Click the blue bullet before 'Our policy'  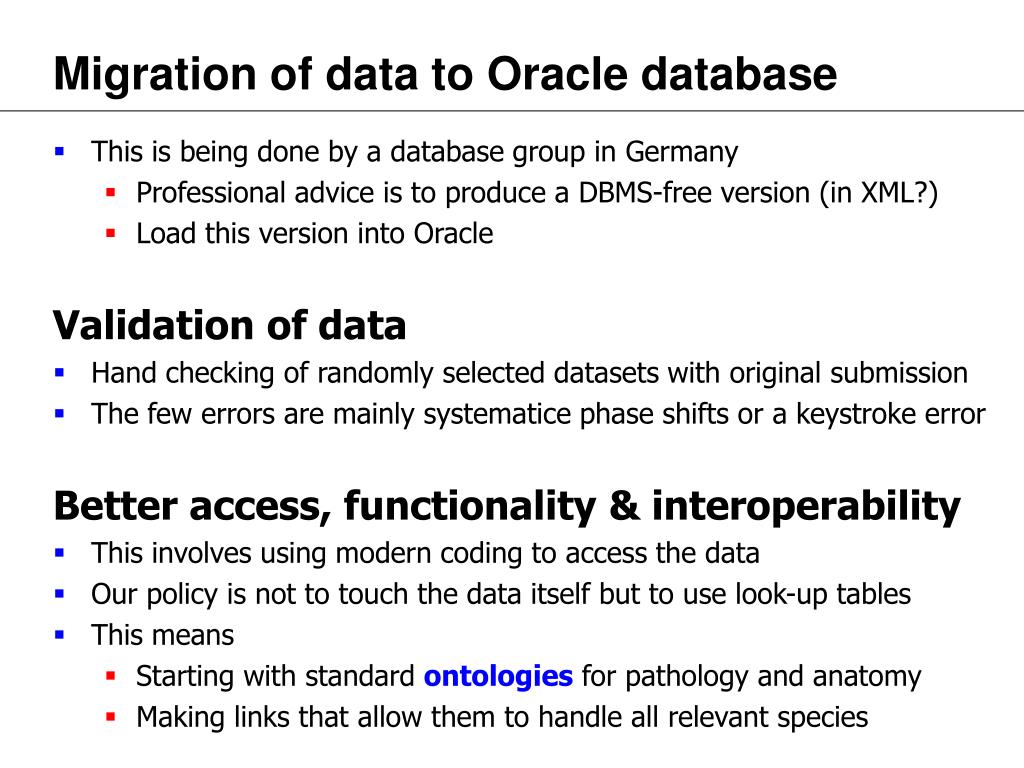(x=60, y=594)
